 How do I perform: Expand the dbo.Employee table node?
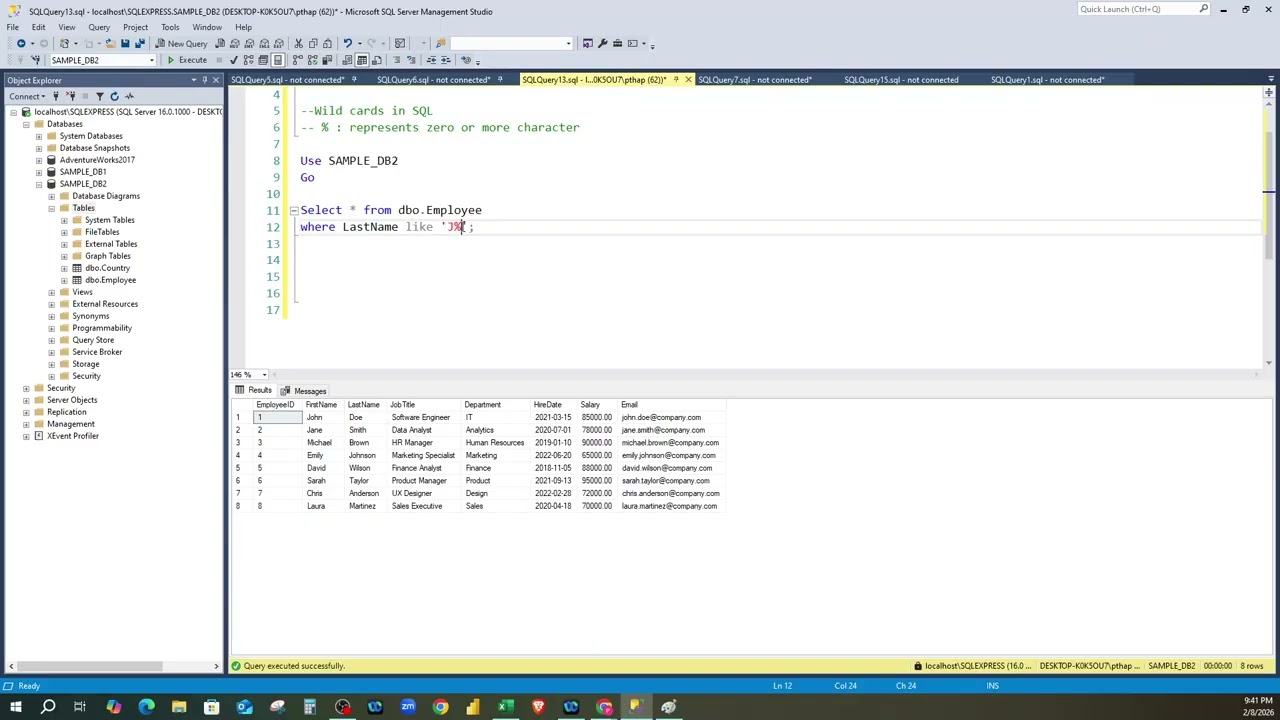[x=64, y=280]
